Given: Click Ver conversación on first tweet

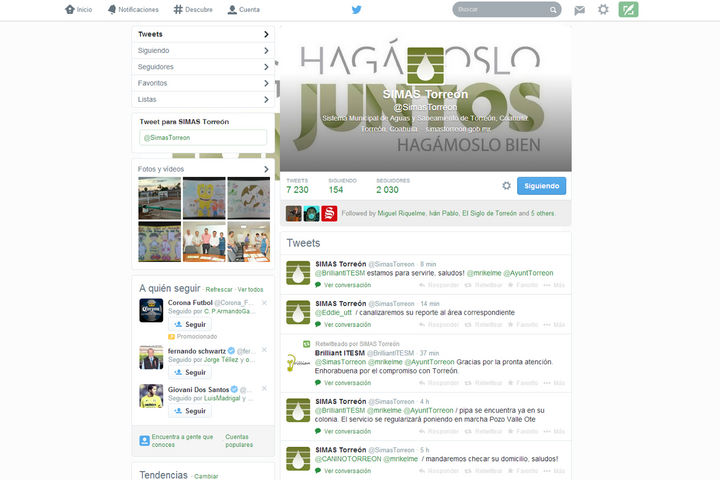Looking at the screenshot, I should [347, 285].
